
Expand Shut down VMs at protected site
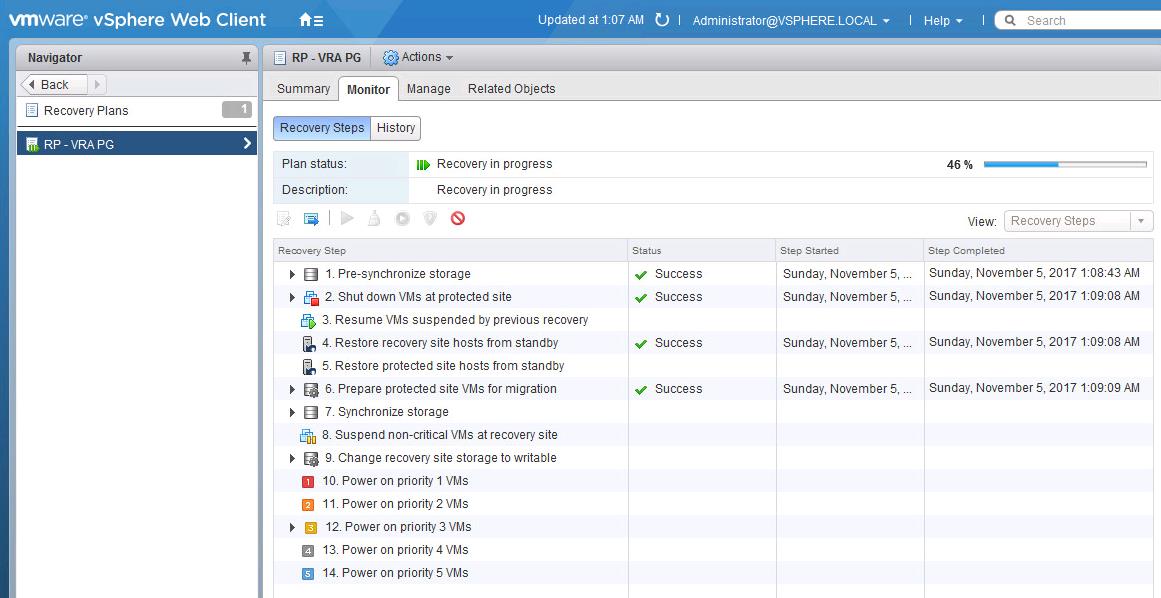pos(293,298)
